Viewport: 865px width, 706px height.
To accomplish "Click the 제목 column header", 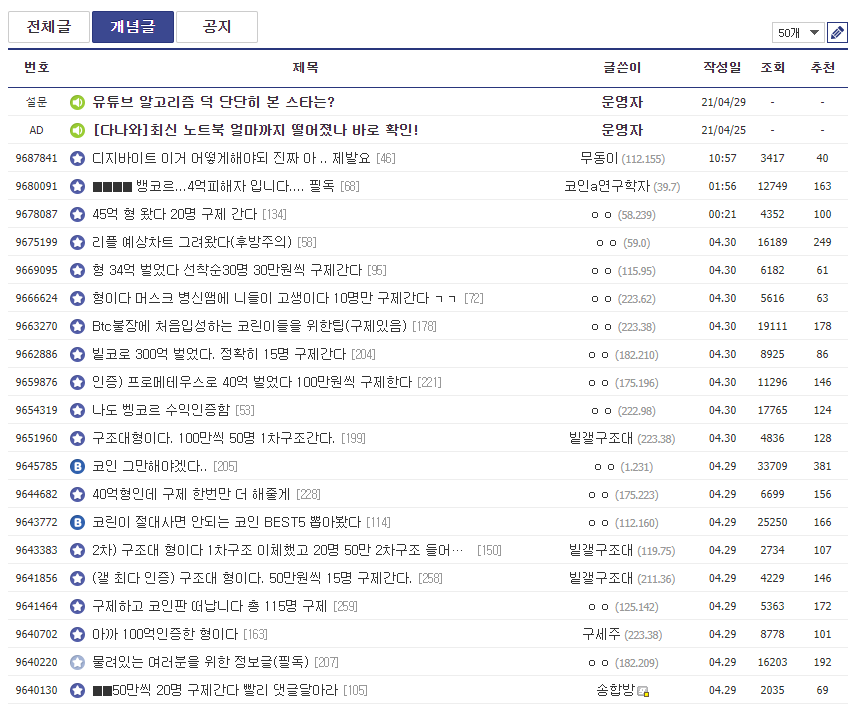I will [306, 68].
